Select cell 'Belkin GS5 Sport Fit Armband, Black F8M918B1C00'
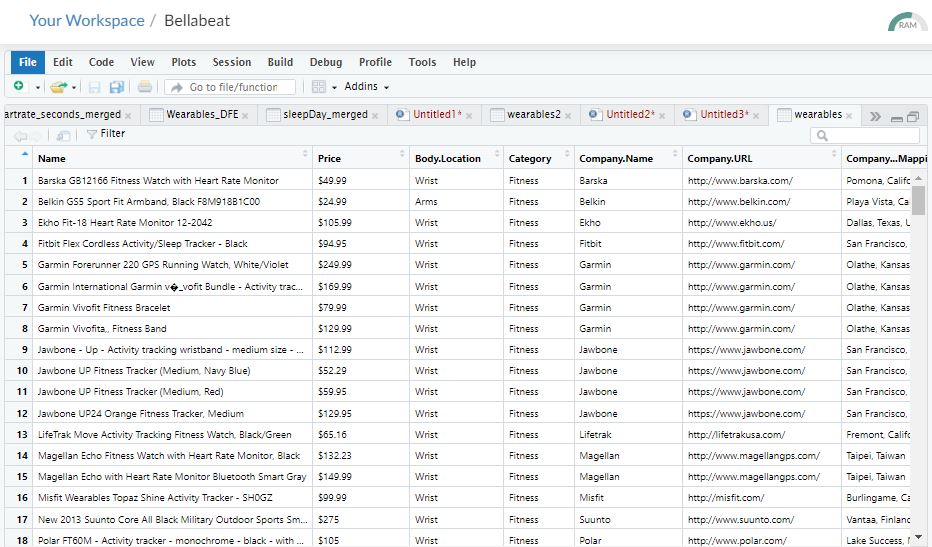932x547 pixels. click(172, 202)
